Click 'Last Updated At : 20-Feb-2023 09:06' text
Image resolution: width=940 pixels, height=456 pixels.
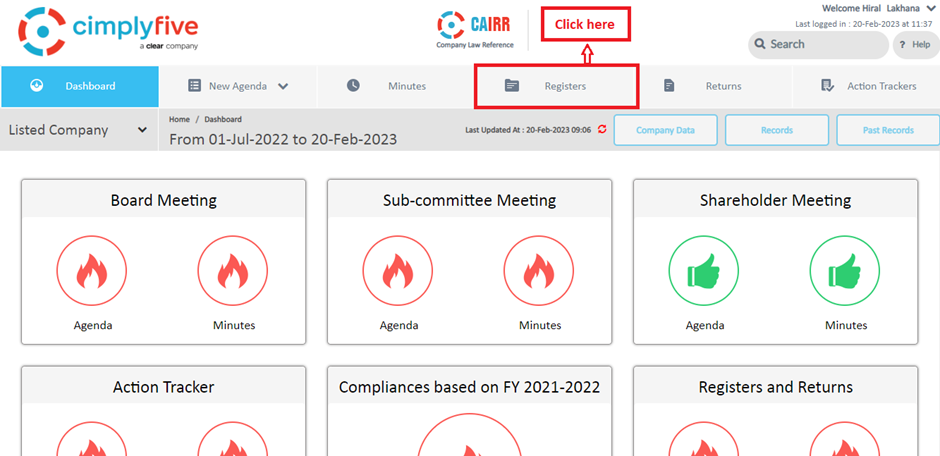[x=528, y=129]
